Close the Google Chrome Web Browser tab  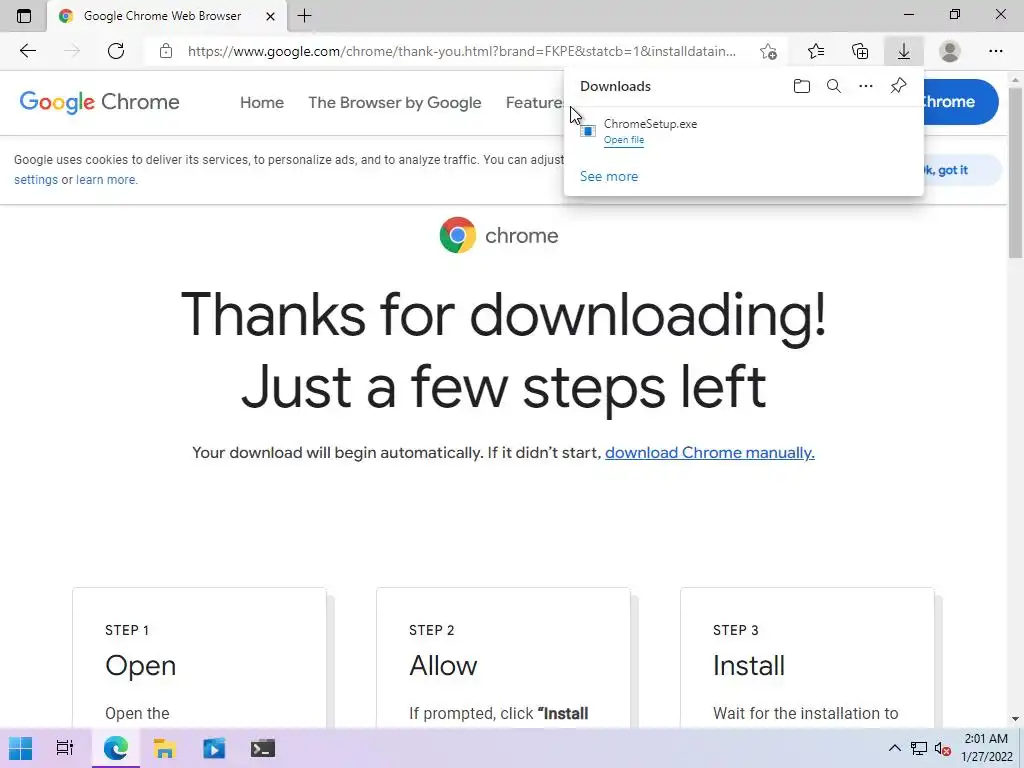(x=270, y=16)
